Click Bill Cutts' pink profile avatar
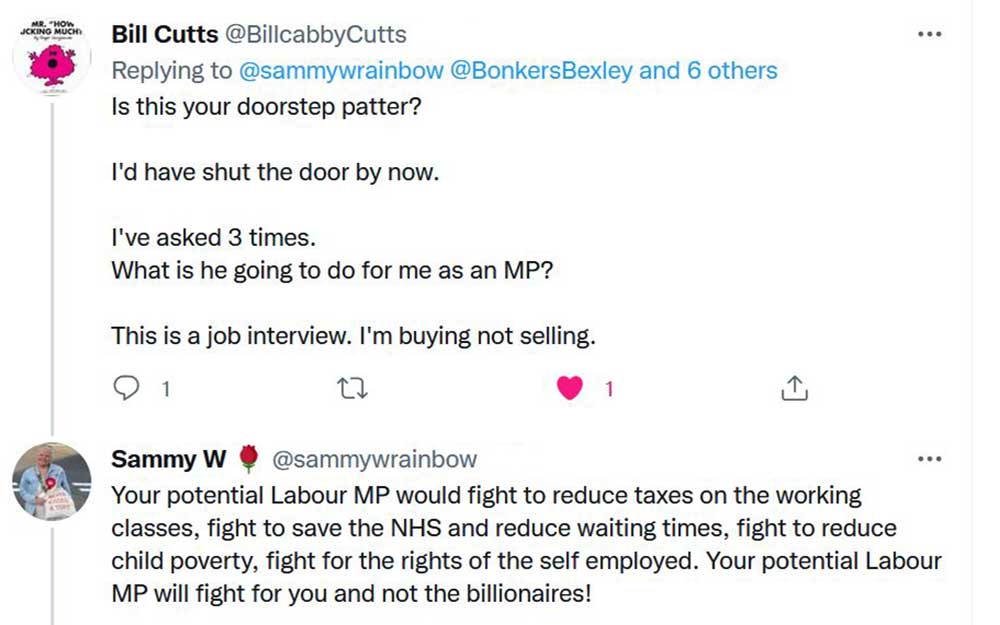The height and width of the screenshot is (625, 1000). 51,56
